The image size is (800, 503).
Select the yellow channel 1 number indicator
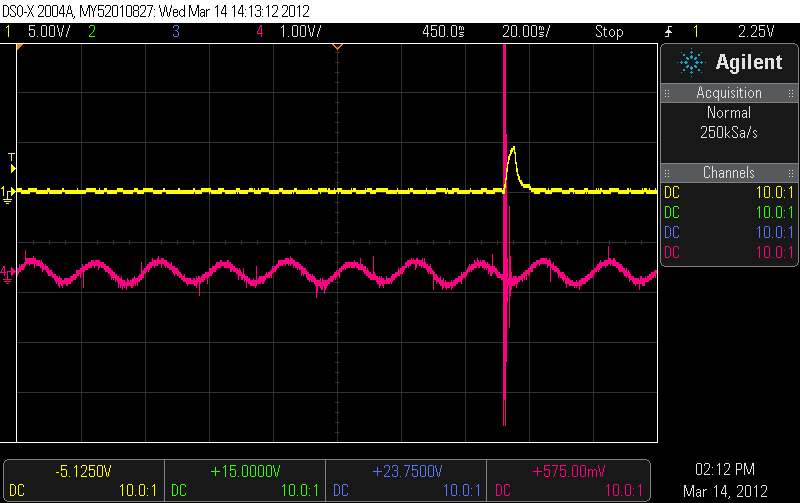[x=8, y=32]
